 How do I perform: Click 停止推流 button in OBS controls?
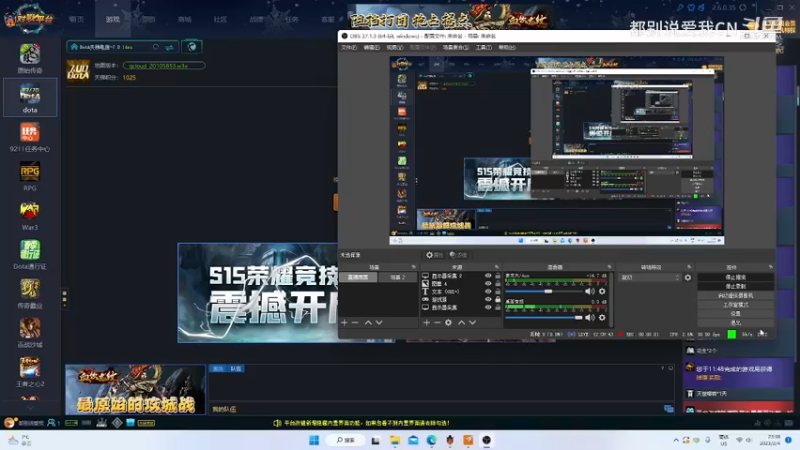[x=735, y=277]
